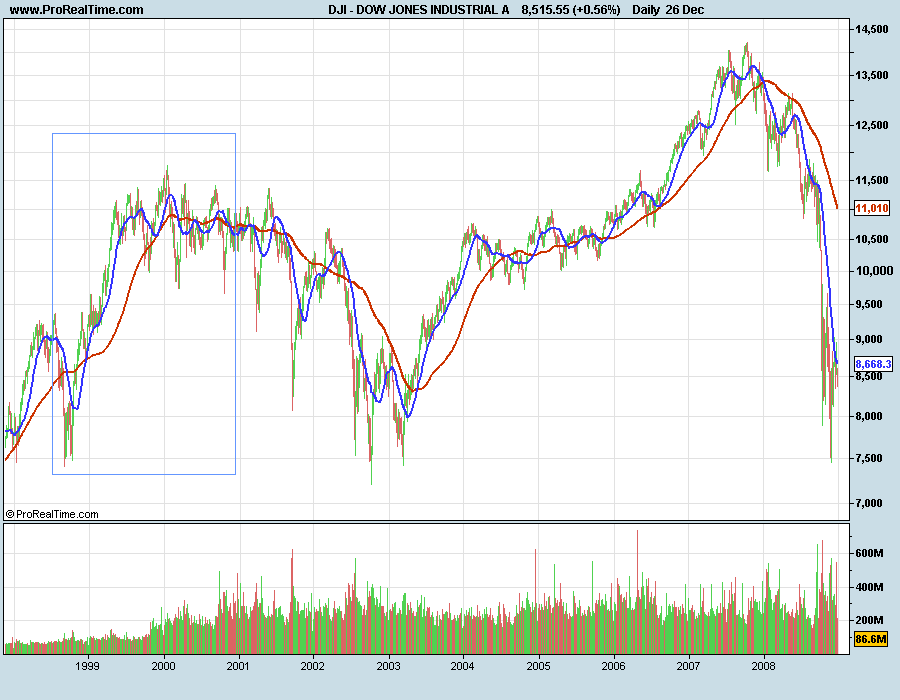900x700 pixels.
Task: Click the 2000 year label on time axis
Action: tap(163, 666)
